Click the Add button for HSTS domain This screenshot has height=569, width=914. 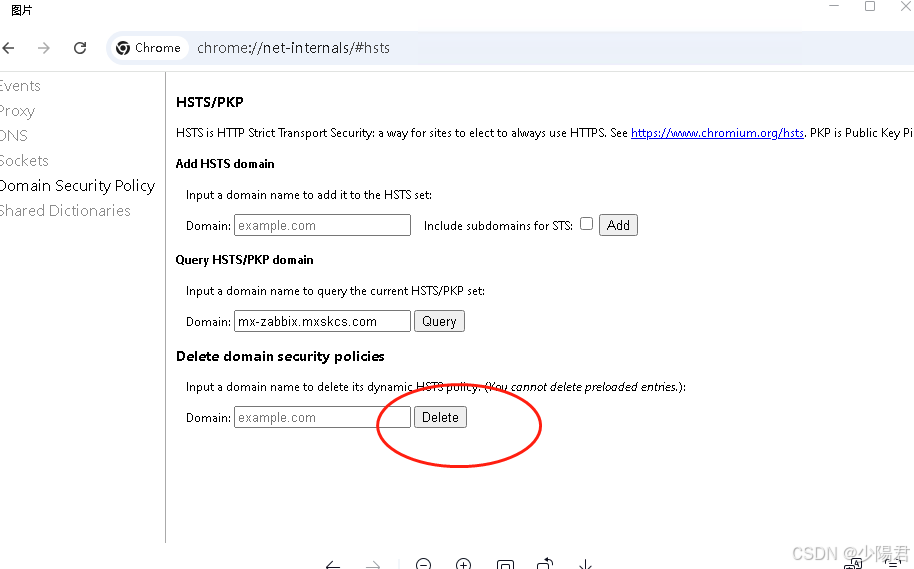click(618, 225)
